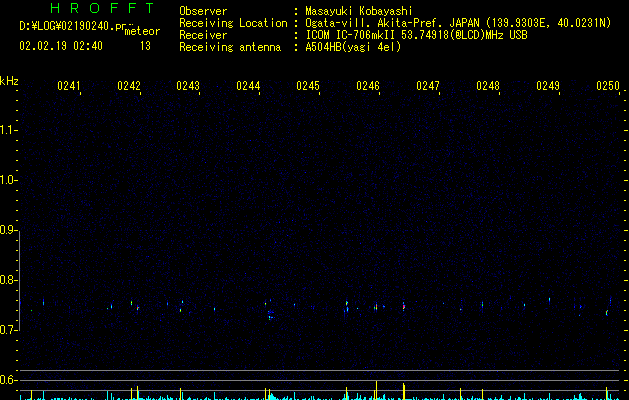This screenshot has height=400, width=629.
Task: Click the 0250 time marker
Action: 608,85
